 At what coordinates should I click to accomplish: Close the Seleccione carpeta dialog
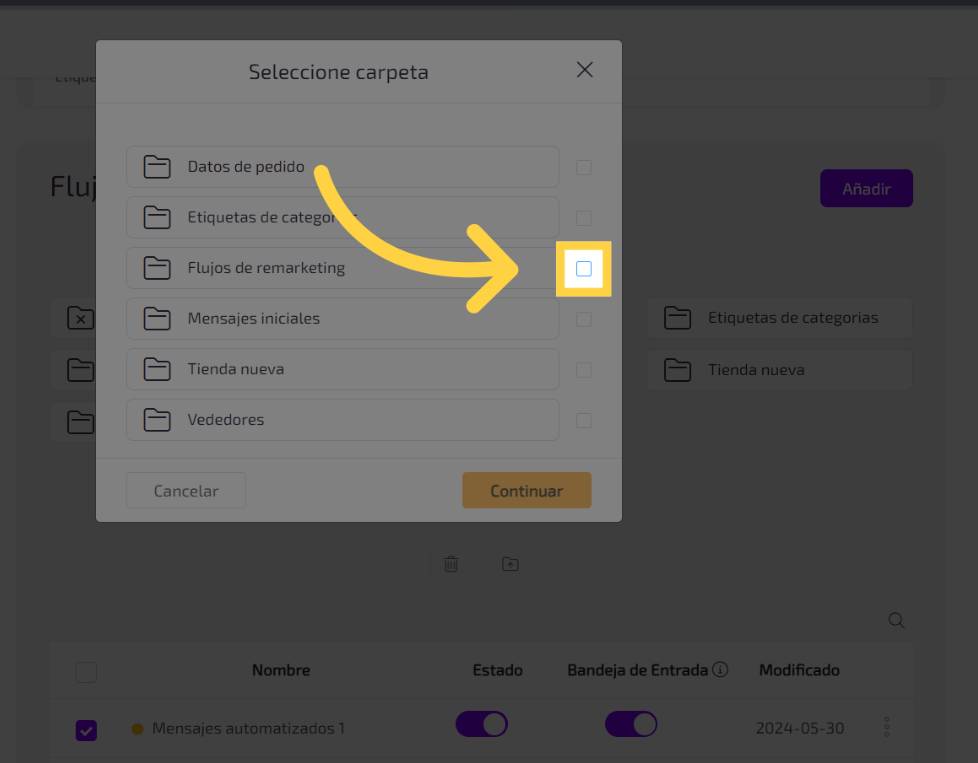585,70
